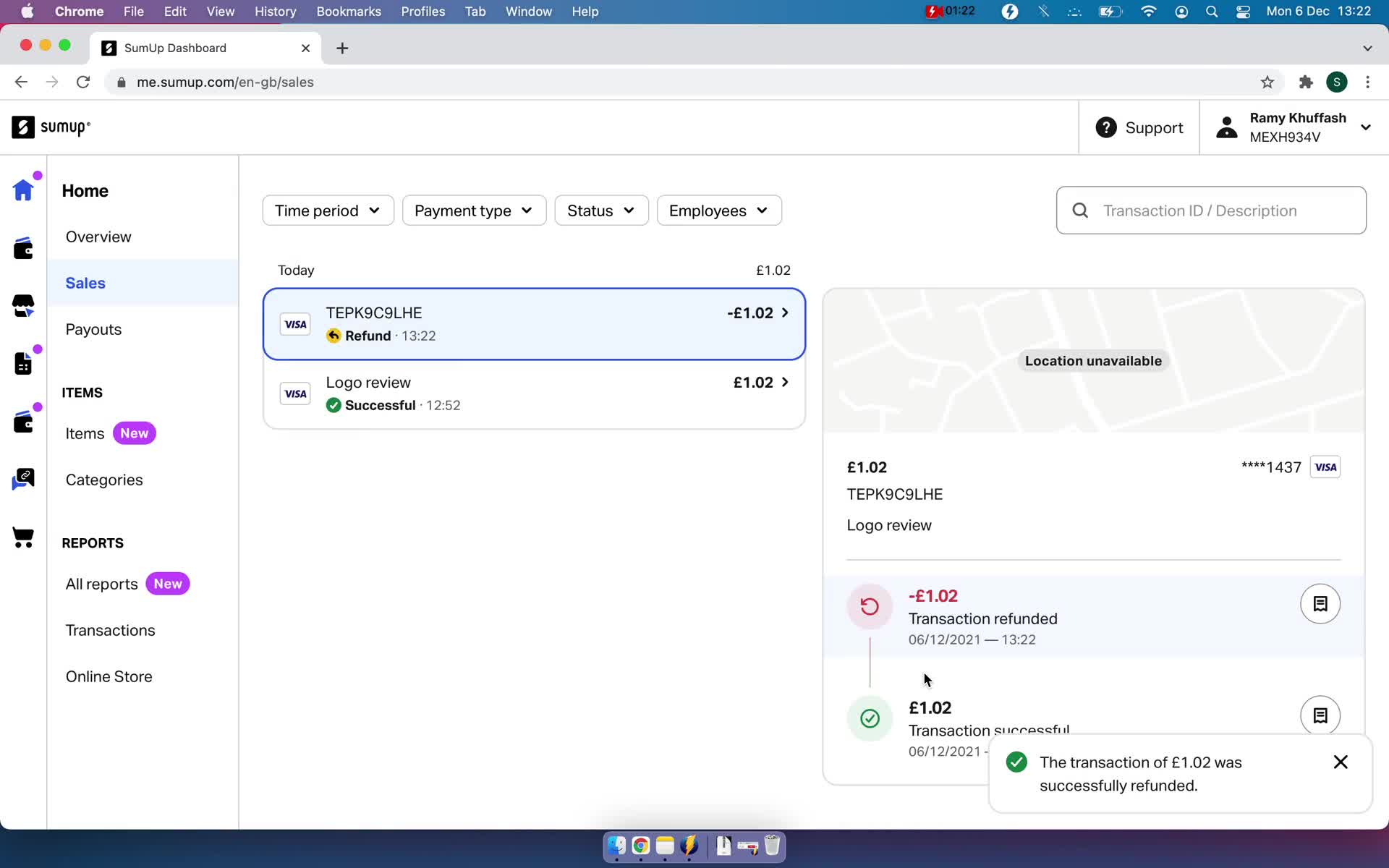Screen dimensions: 1389x868
Task: Click the search magnifier in transaction search
Action: pos(1080,210)
